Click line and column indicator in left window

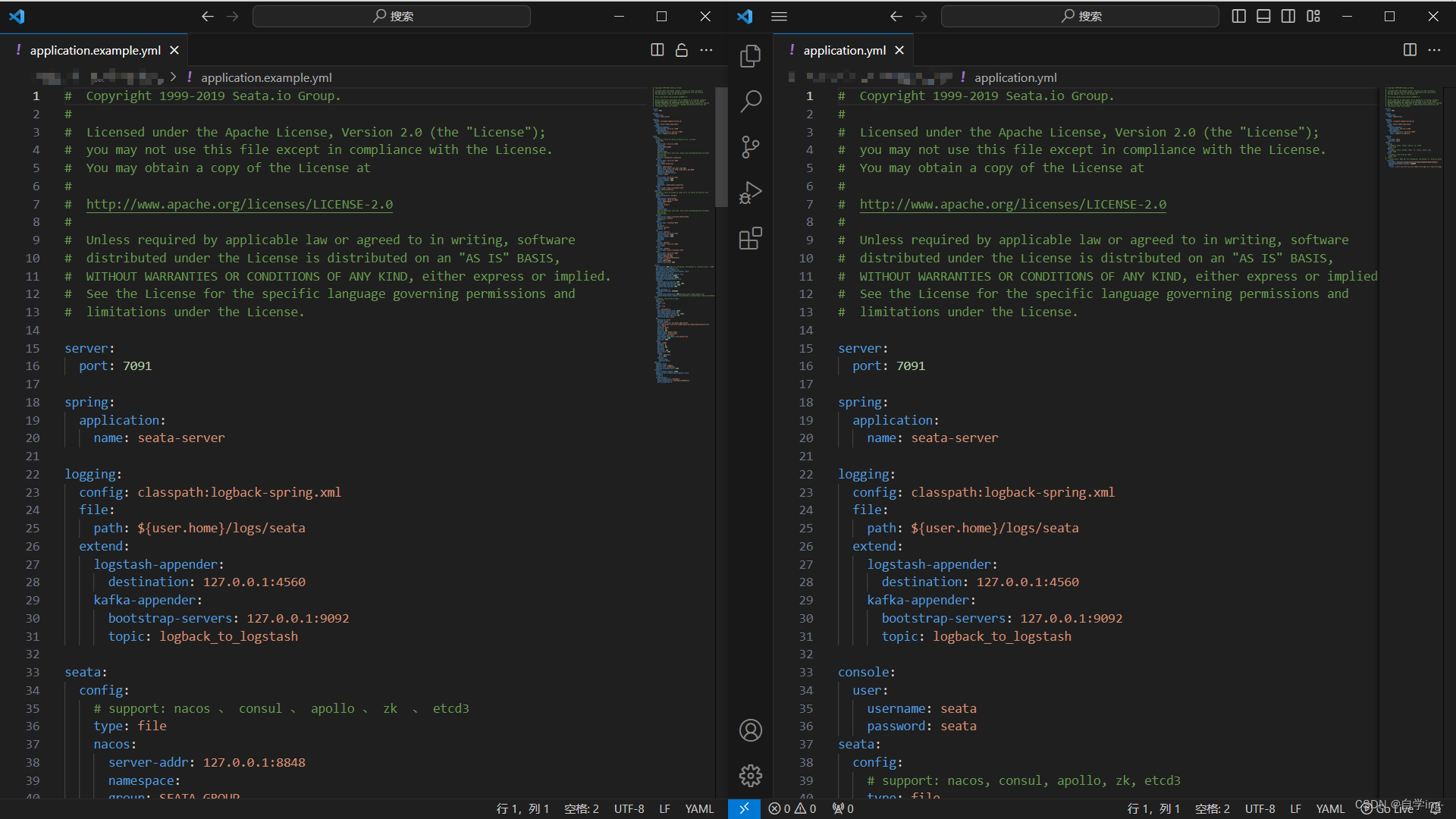pos(522,808)
